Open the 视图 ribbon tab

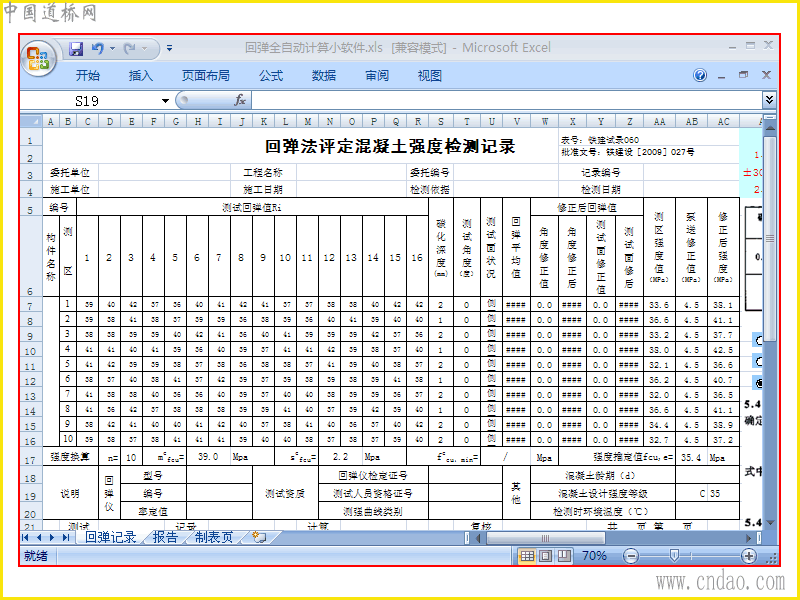pos(430,76)
